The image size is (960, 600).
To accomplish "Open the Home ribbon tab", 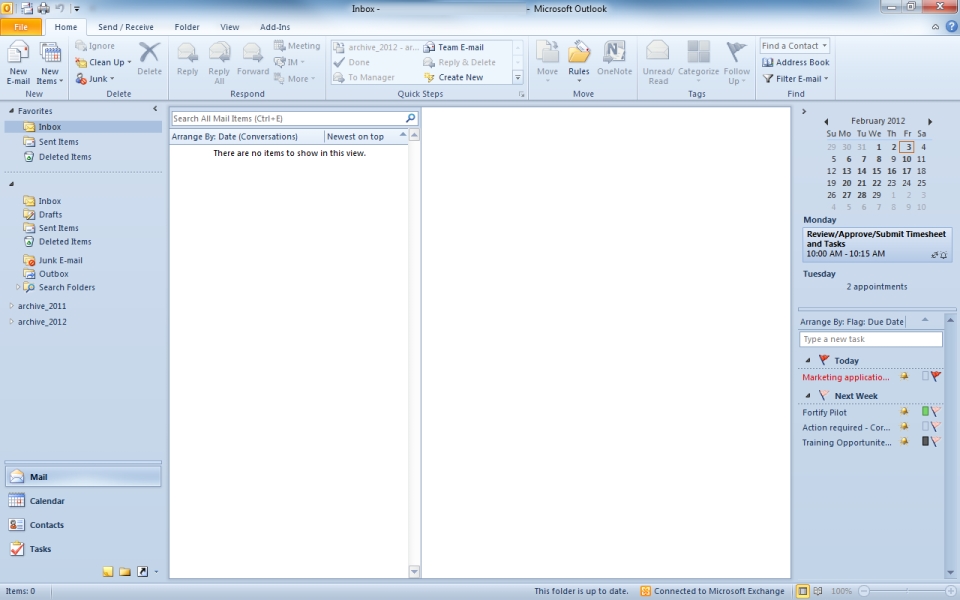I will (x=66, y=27).
